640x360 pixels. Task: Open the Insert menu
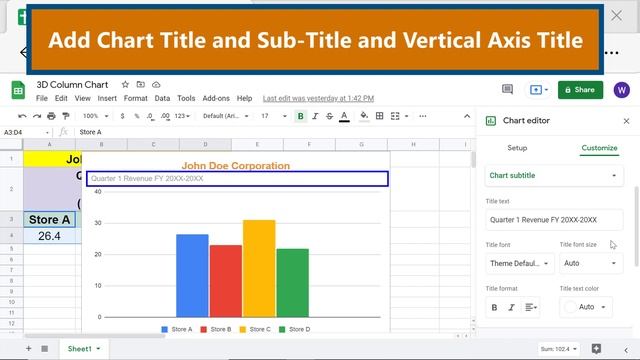pos(107,98)
